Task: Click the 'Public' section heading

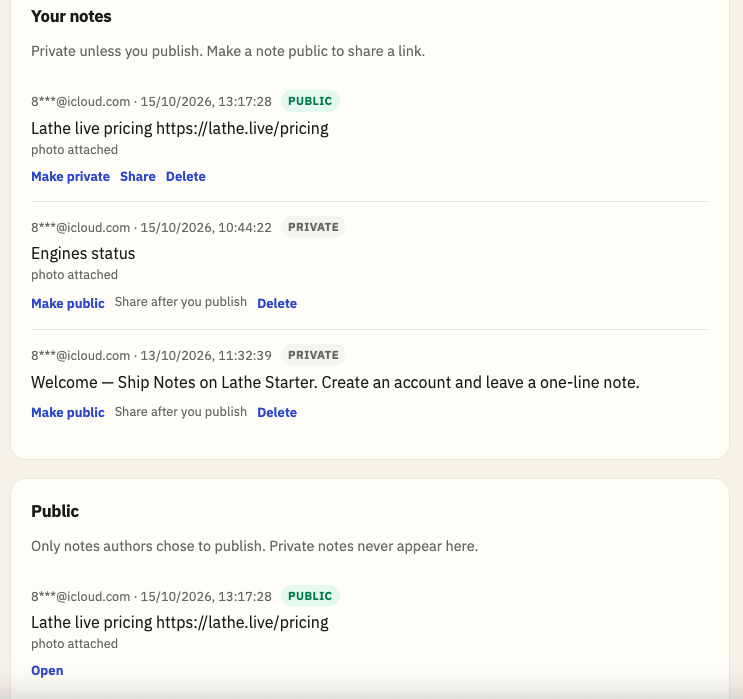Action: (55, 511)
